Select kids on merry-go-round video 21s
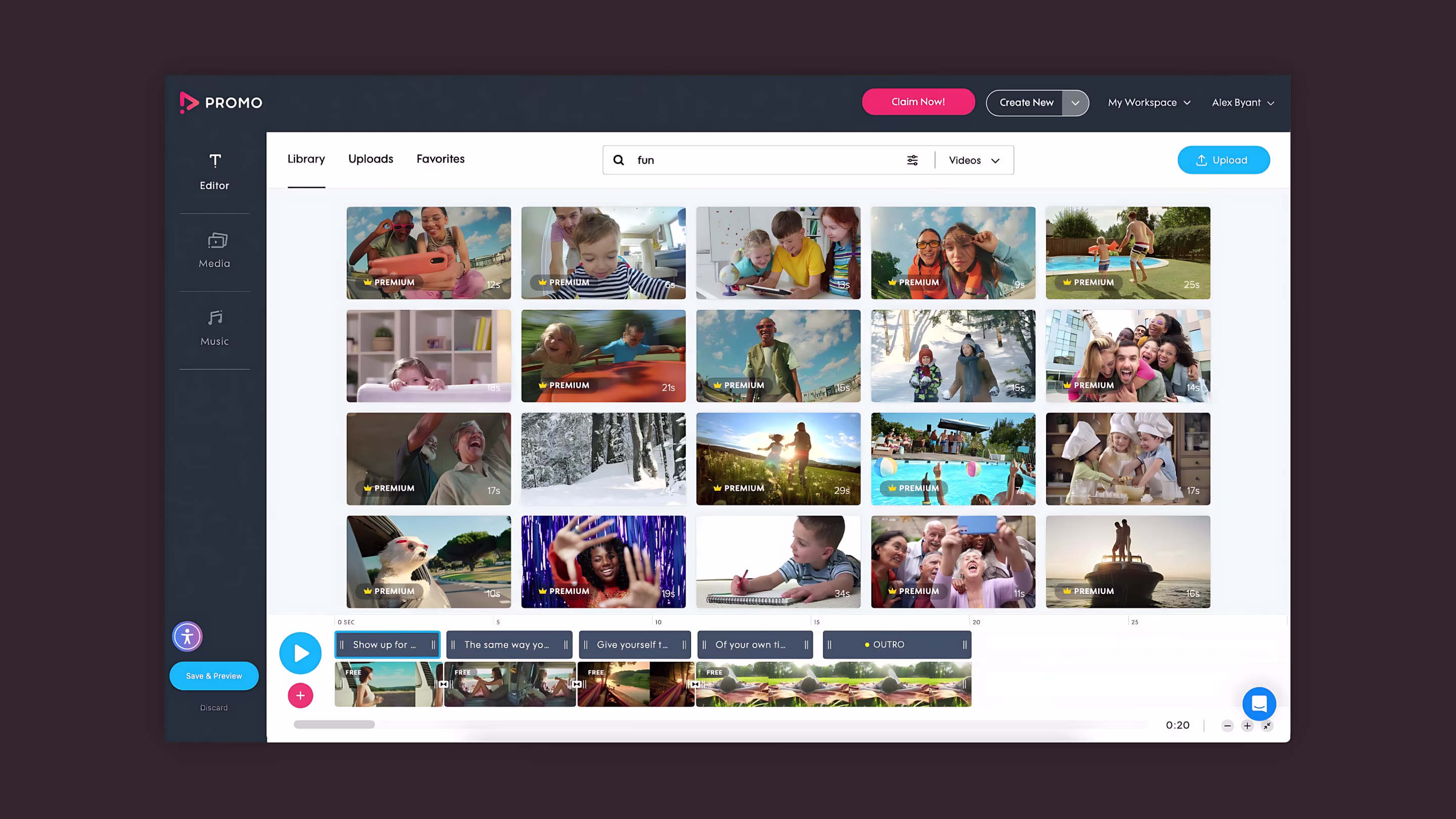Screen dimensions: 1456x819 (603, 355)
